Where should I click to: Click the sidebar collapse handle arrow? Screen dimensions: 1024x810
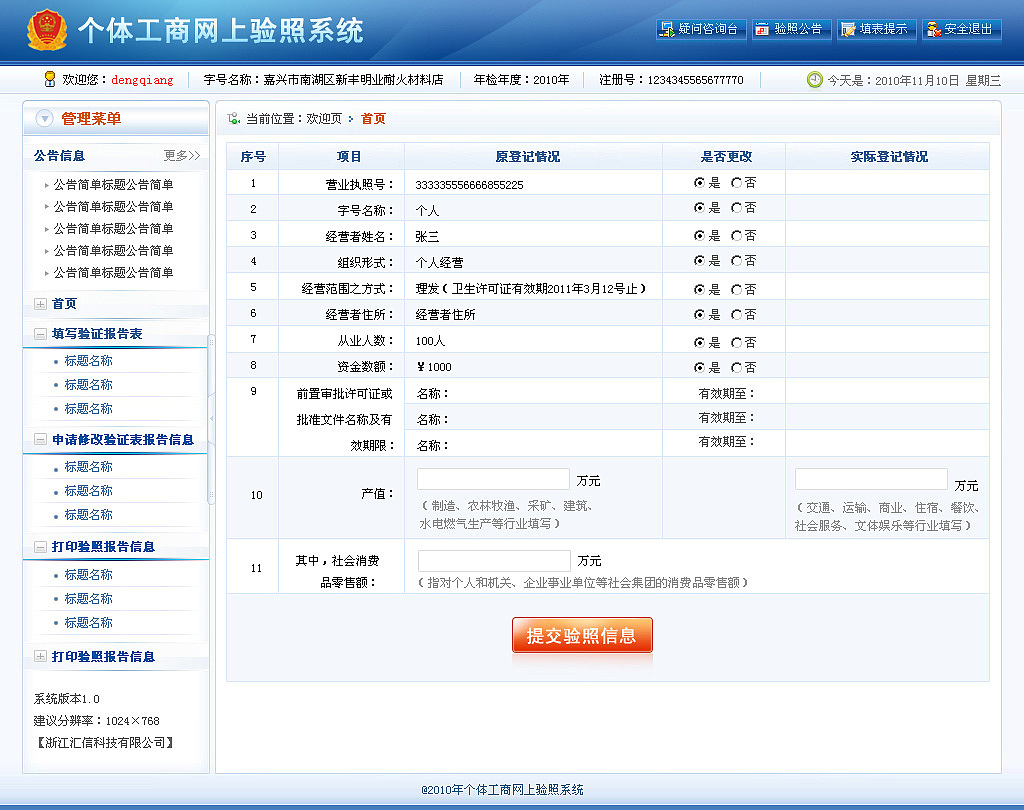coord(211,419)
